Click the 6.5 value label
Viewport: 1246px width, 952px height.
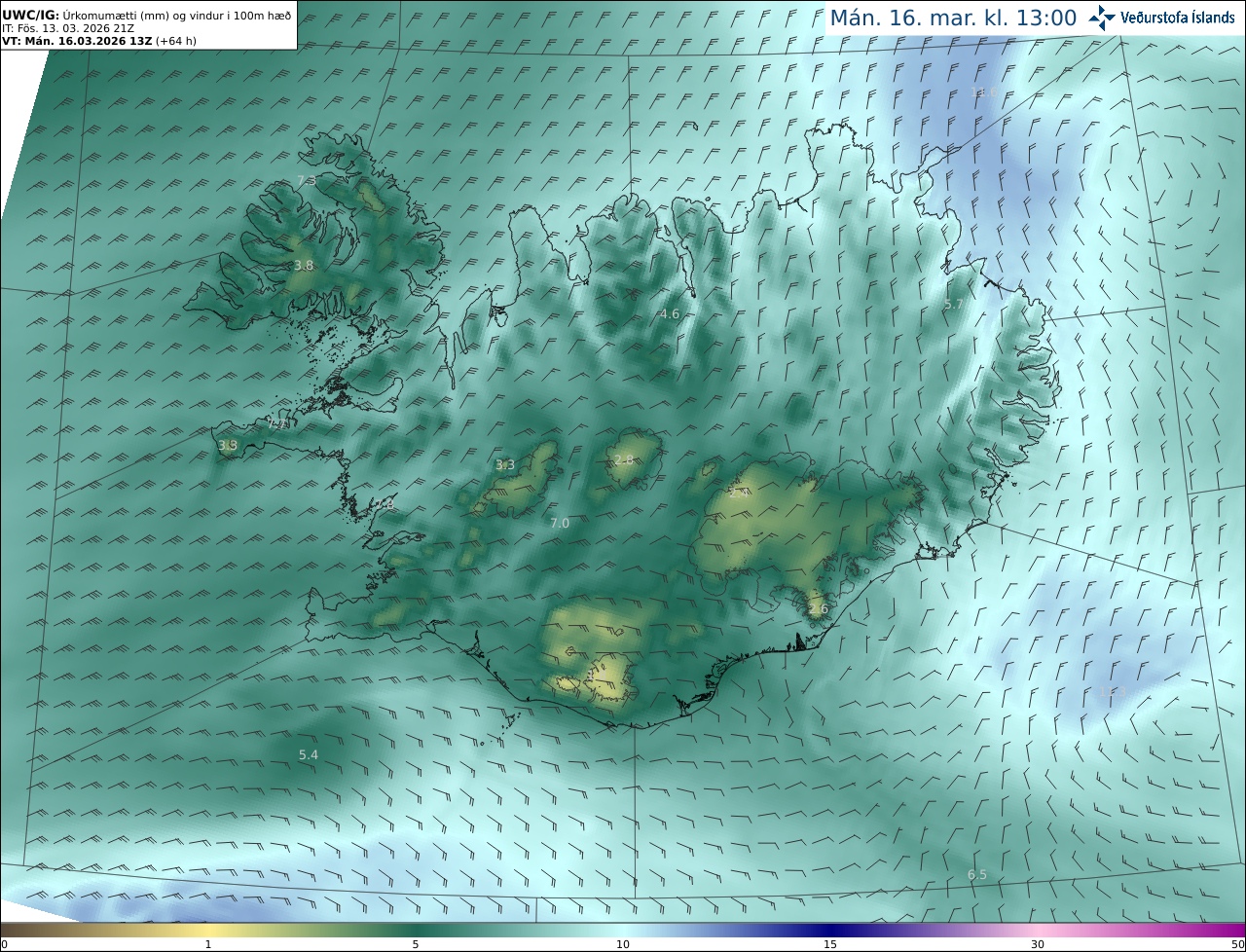click(977, 875)
